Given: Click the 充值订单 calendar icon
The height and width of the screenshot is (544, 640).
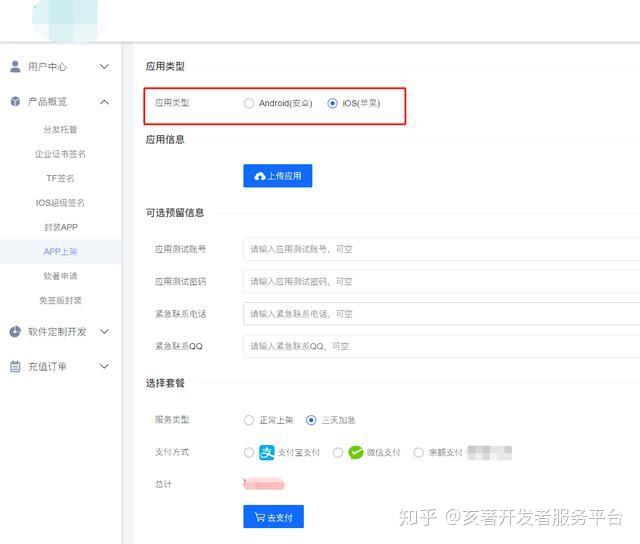Looking at the screenshot, I should (15, 366).
